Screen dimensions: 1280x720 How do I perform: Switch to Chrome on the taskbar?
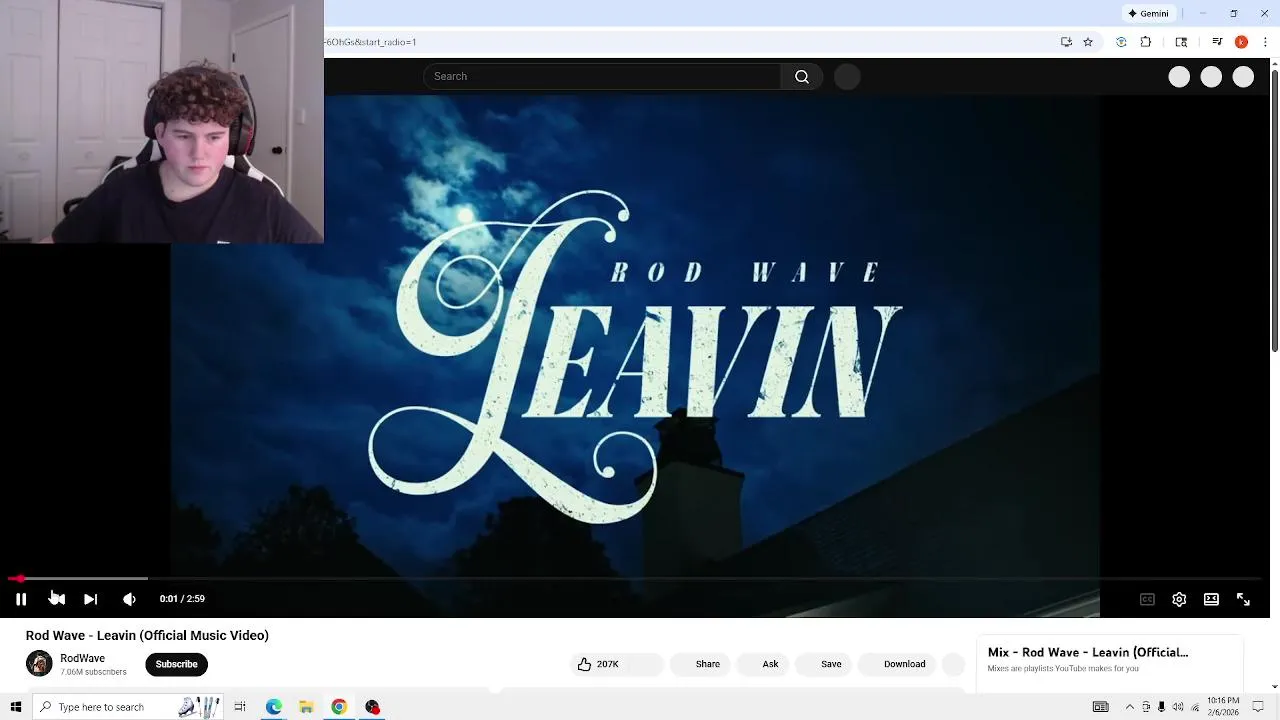[339, 707]
